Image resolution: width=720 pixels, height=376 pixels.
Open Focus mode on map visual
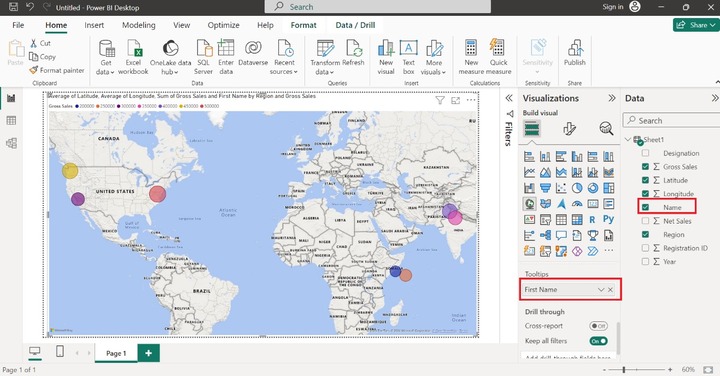coord(456,100)
